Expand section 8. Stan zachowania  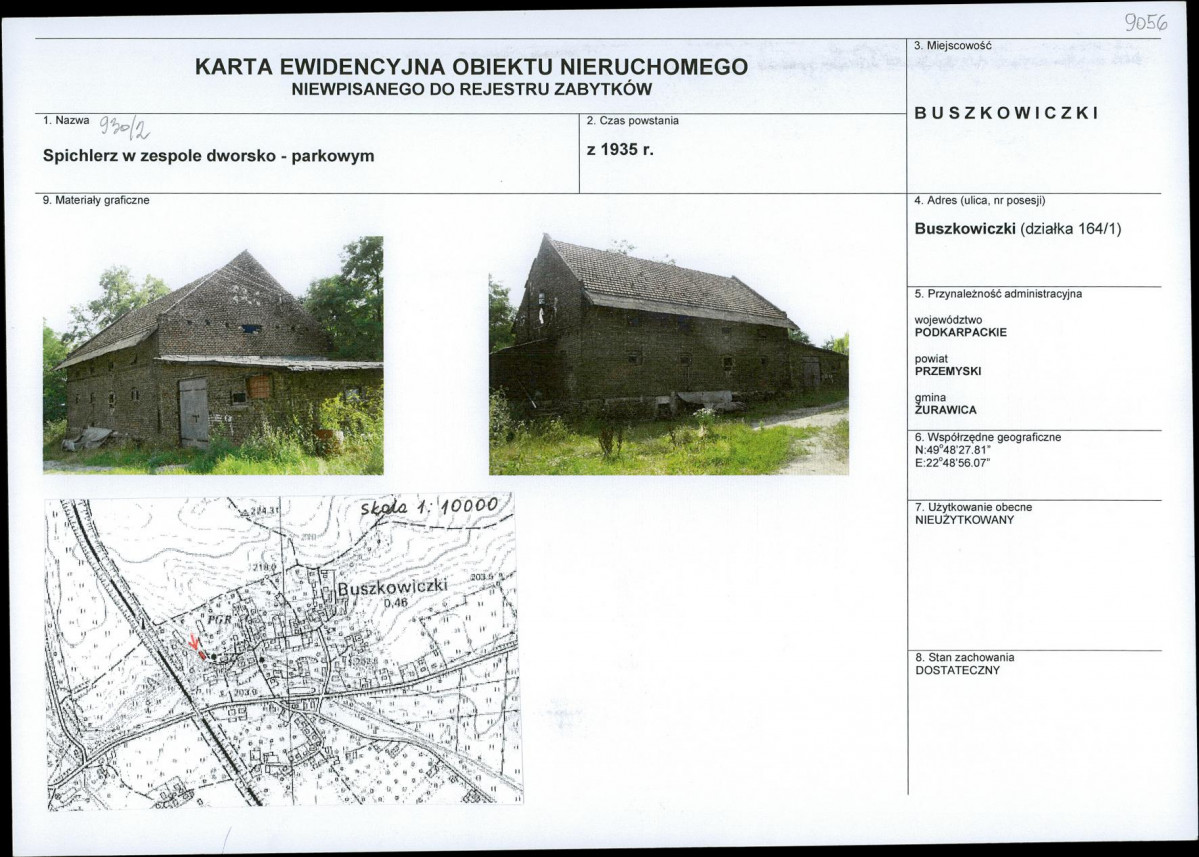click(x=963, y=658)
